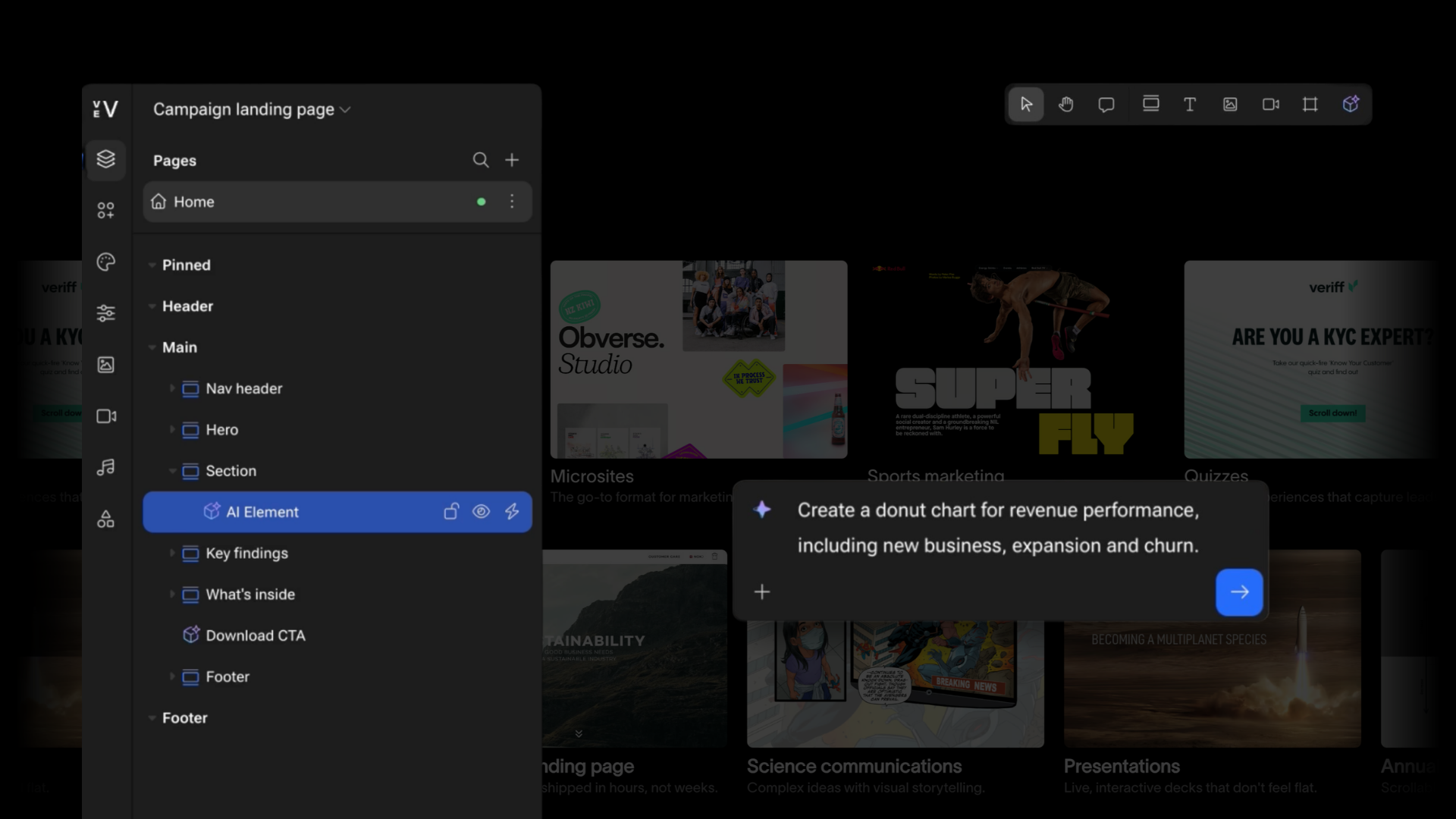Select the hand pan tool
The height and width of the screenshot is (819, 1456).
1066,105
